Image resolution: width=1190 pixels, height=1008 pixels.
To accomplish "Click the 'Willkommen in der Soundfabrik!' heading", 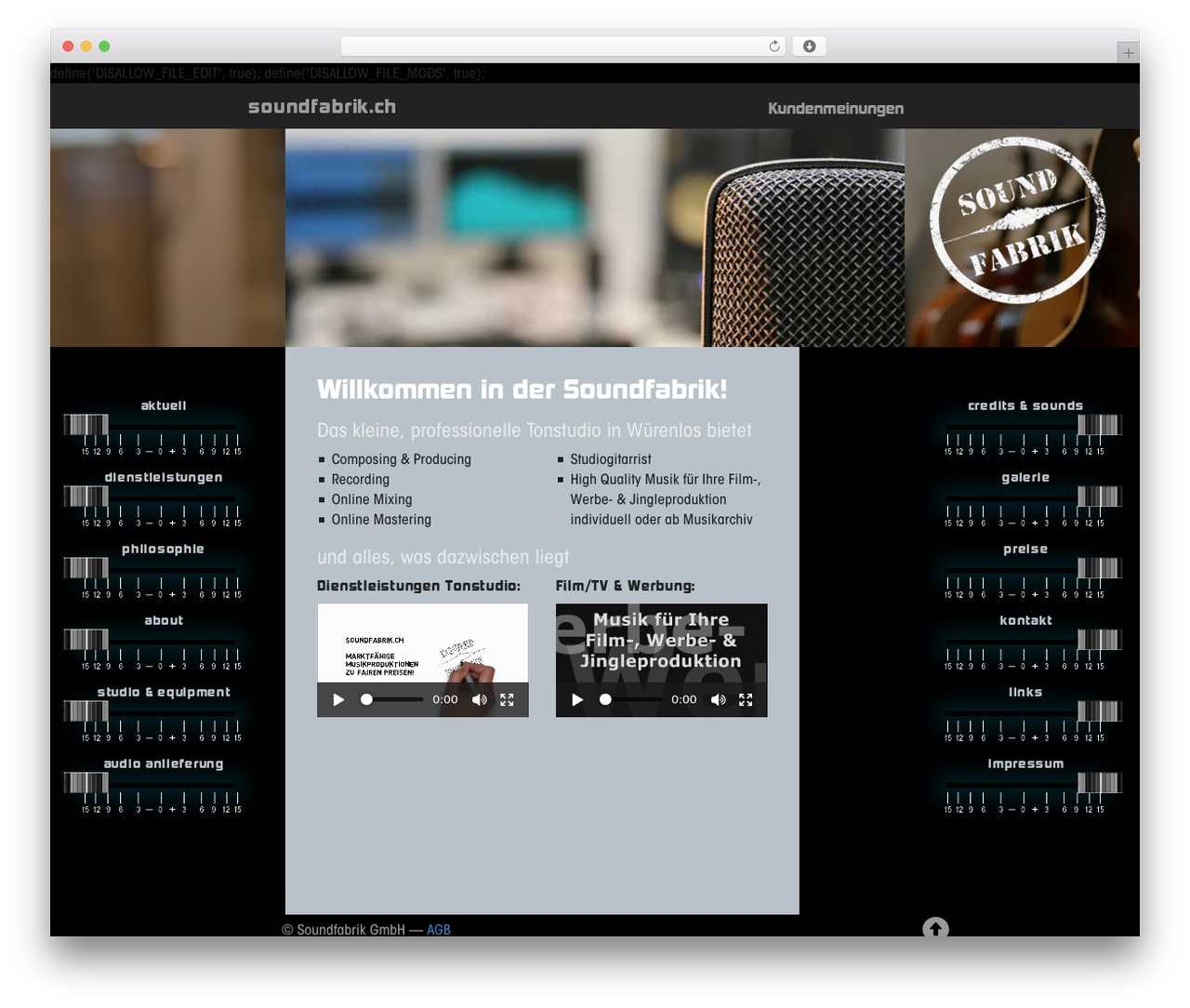I will coord(522,390).
